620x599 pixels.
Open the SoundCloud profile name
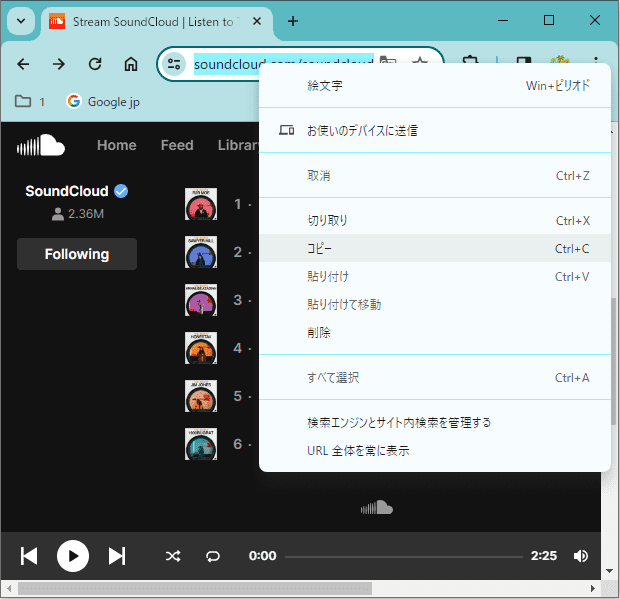pyautogui.click(x=66, y=191)
